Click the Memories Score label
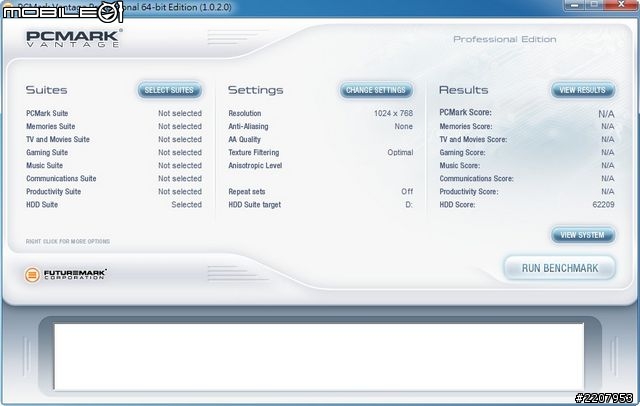Screen dimensions: 640x406 [x=466, y=126]
